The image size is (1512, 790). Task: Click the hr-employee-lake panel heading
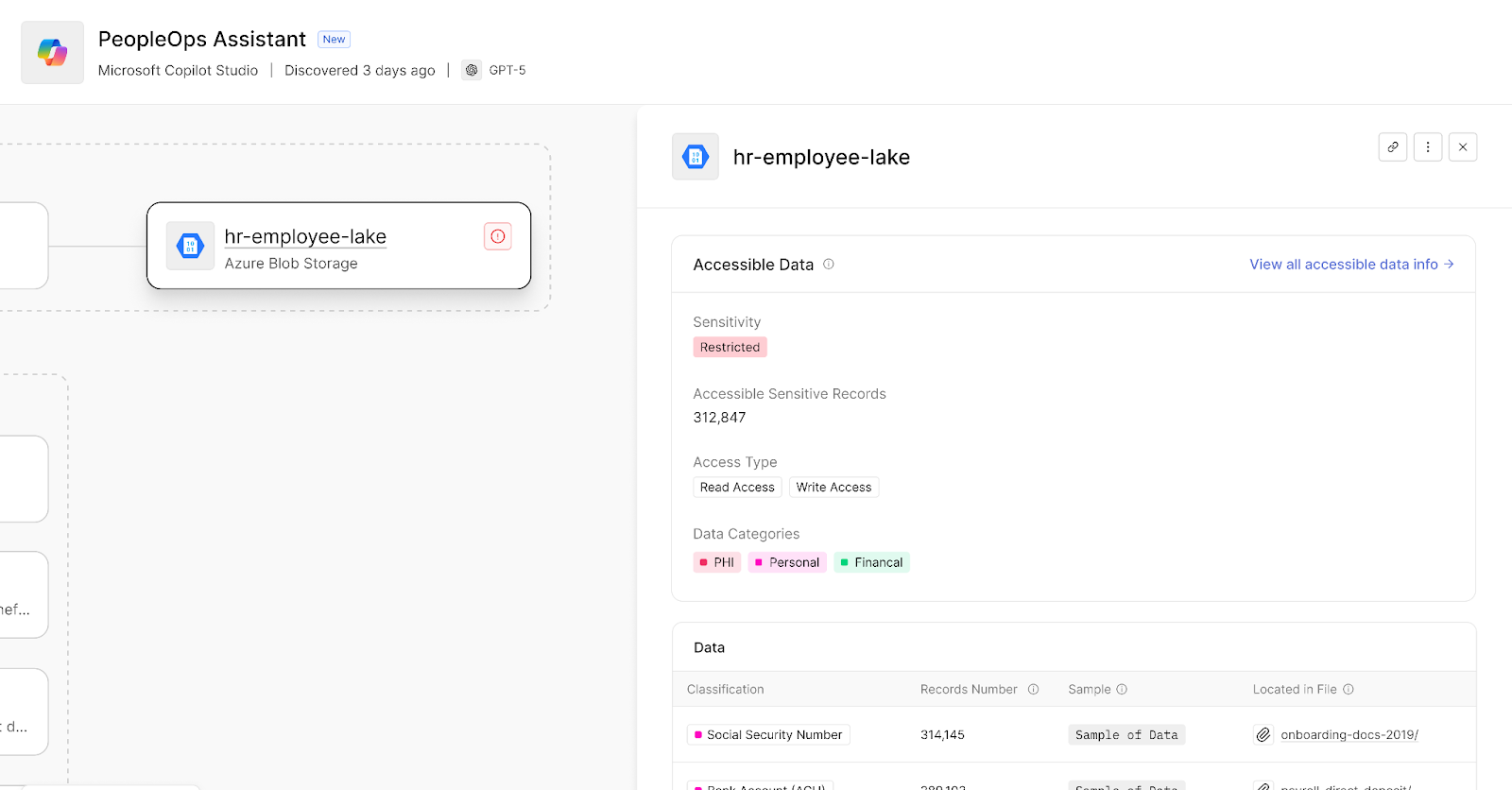point(821,157)
